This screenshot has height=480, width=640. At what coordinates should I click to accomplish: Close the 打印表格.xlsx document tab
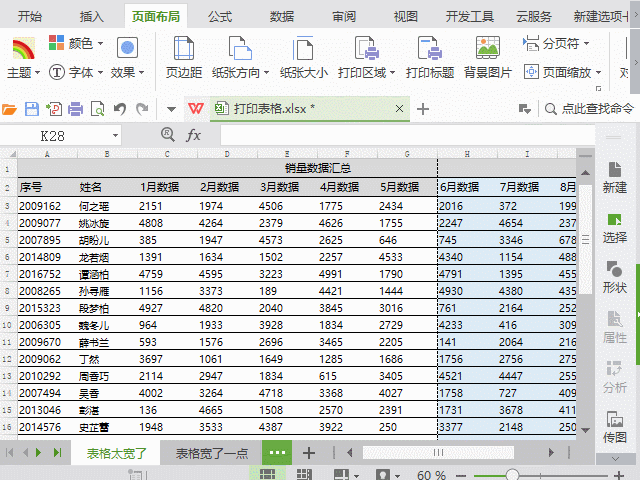coord(400,109)
